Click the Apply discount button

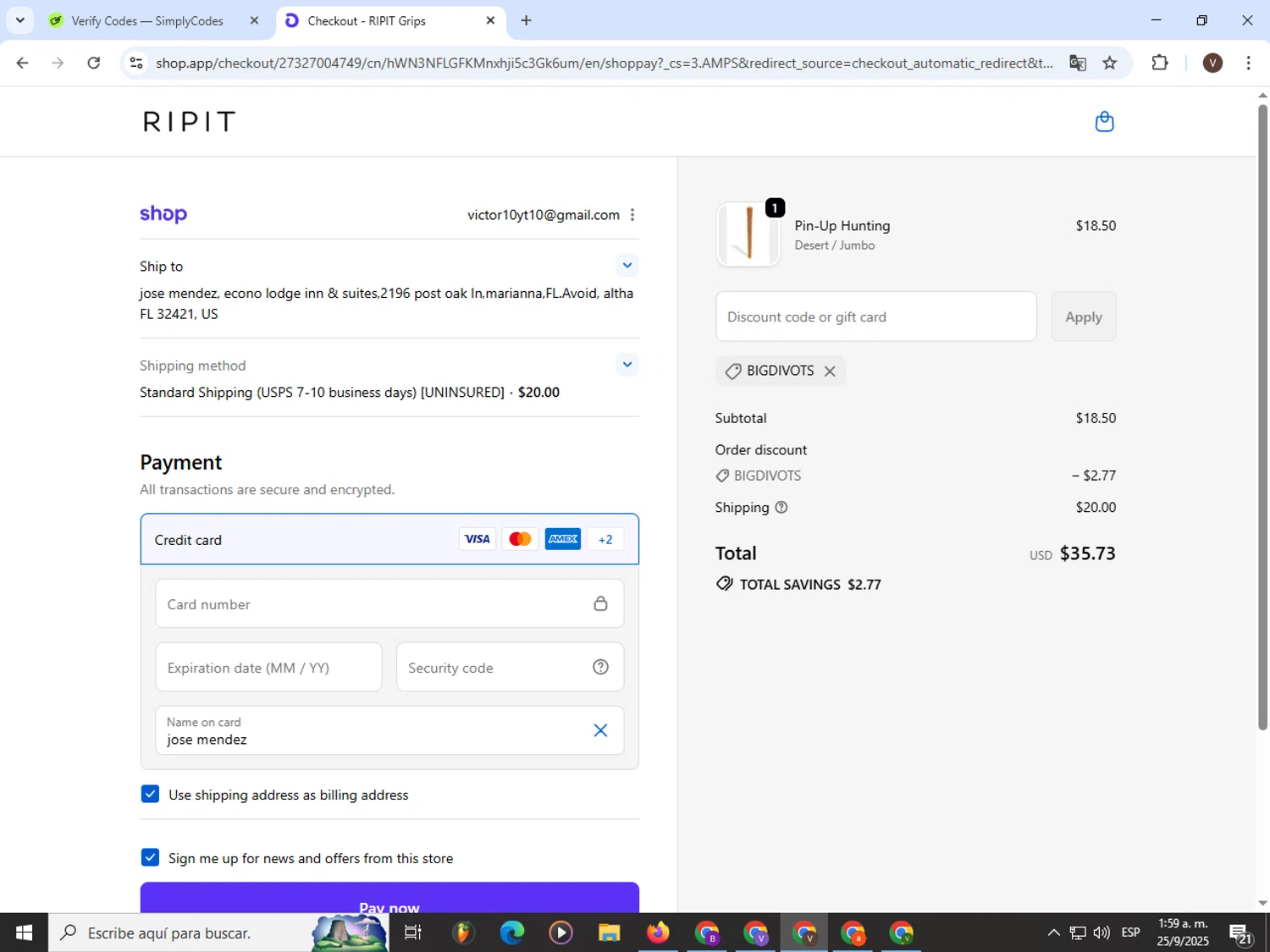pyautogui.click(x=1084, y=316)
